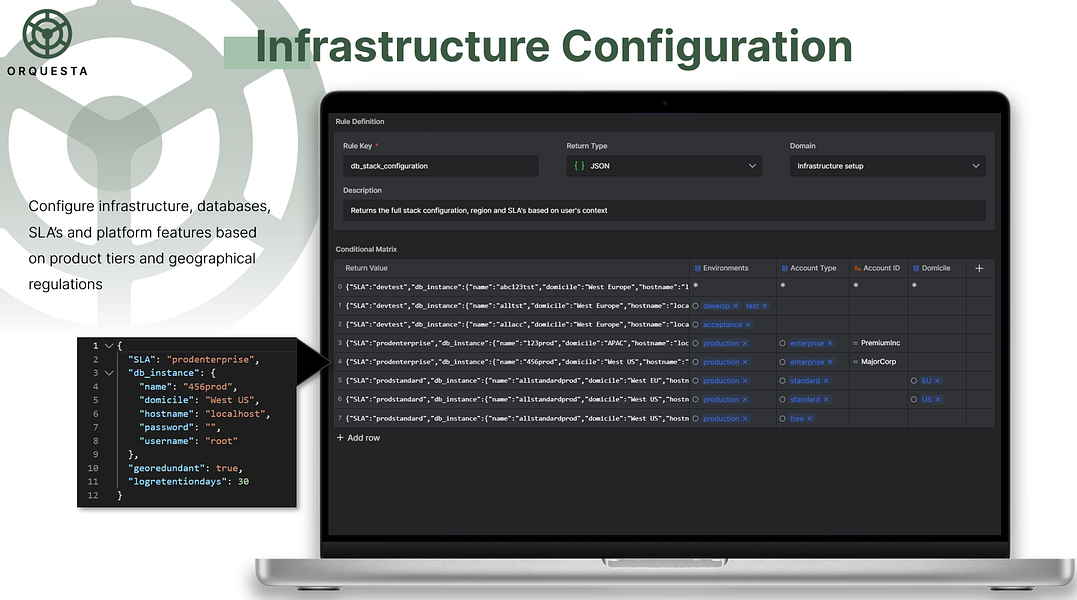
Task: Remove the standard tag in row 6
Action: [x=826, y=400]
